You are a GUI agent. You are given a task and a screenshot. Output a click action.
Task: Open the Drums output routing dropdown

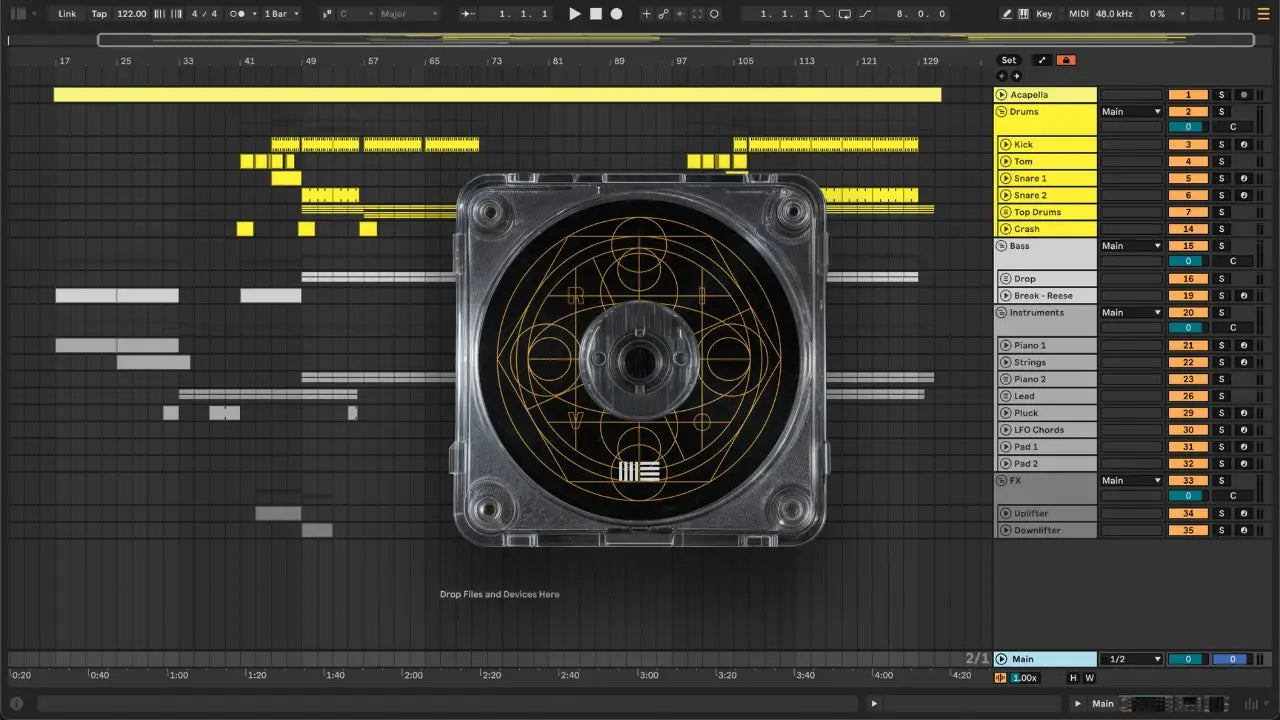[x=1131, y=112]
